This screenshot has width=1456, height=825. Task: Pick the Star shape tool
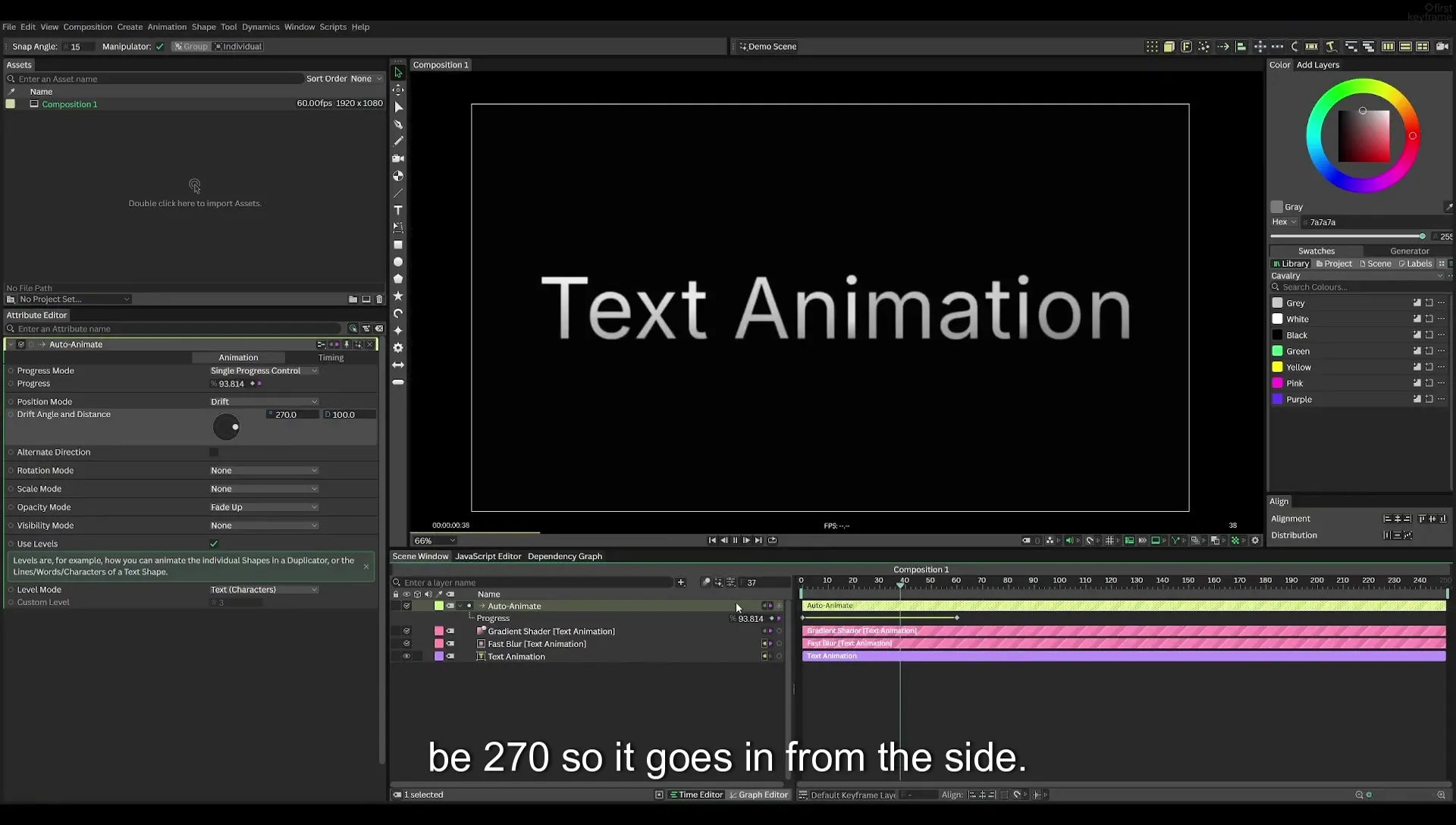398,296
